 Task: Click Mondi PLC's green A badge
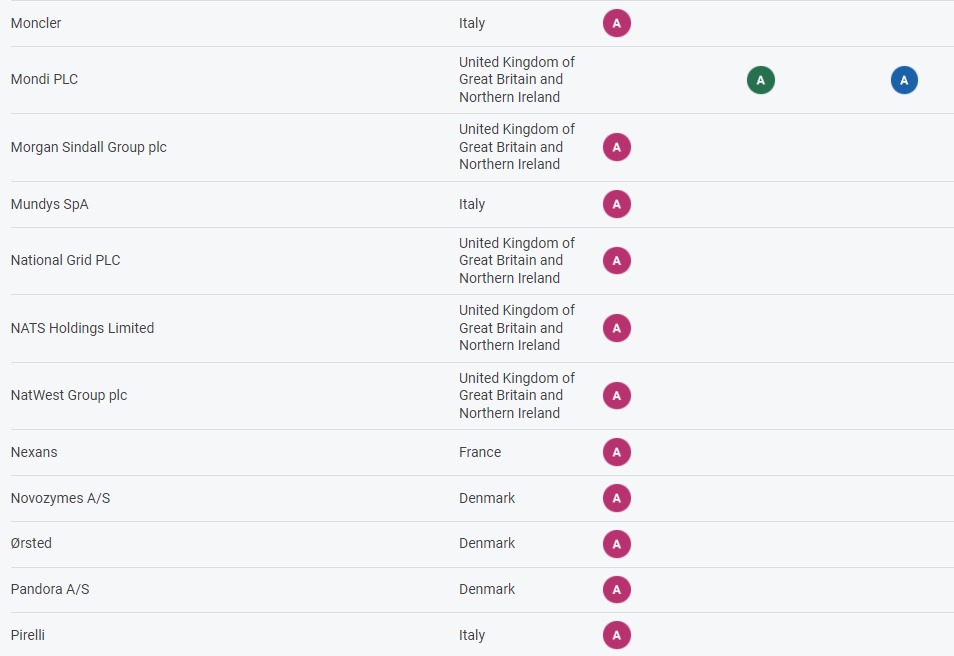click(760, 80)
